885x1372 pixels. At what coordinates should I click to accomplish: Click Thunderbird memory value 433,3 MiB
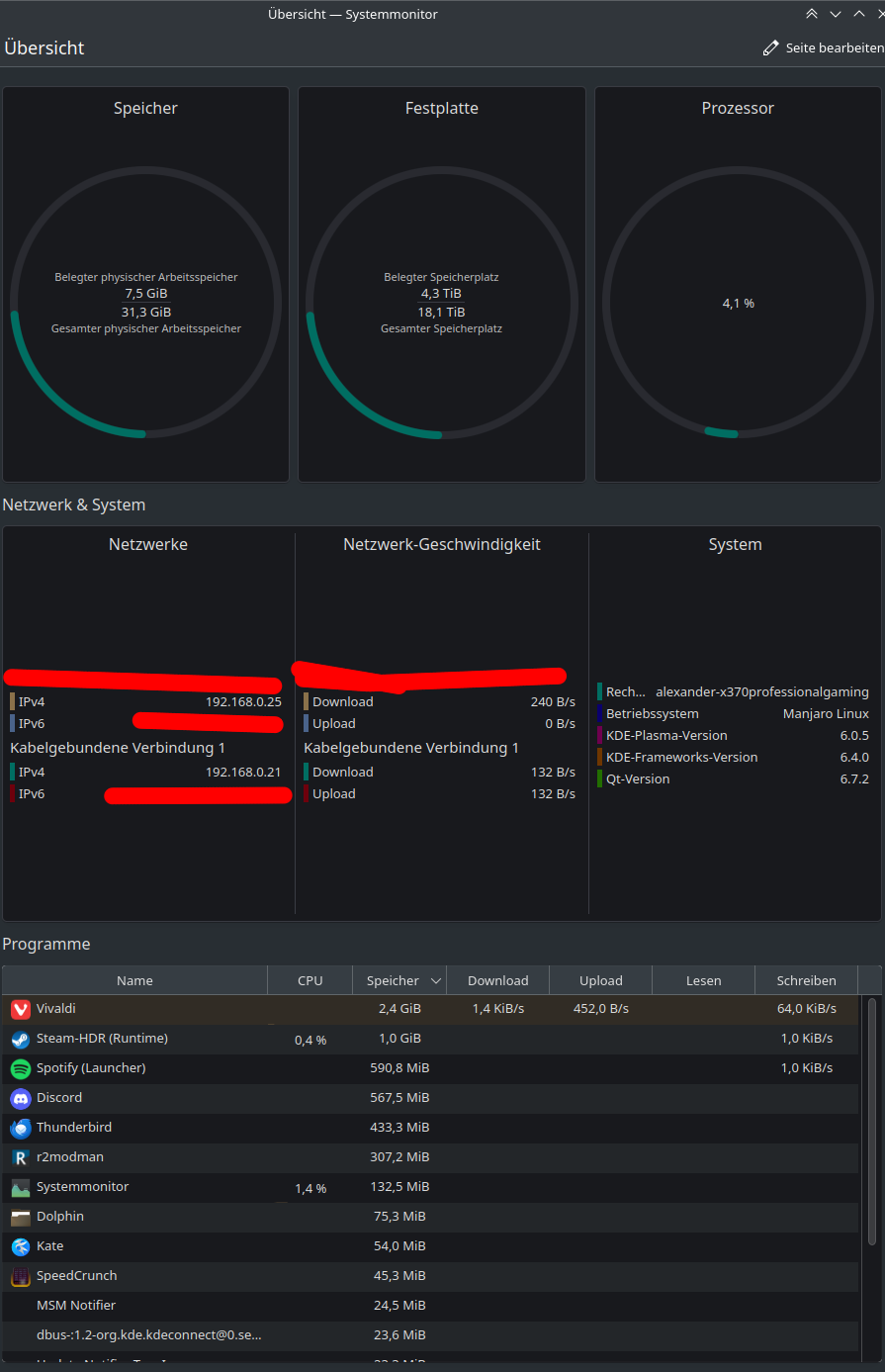(398, 1127)
